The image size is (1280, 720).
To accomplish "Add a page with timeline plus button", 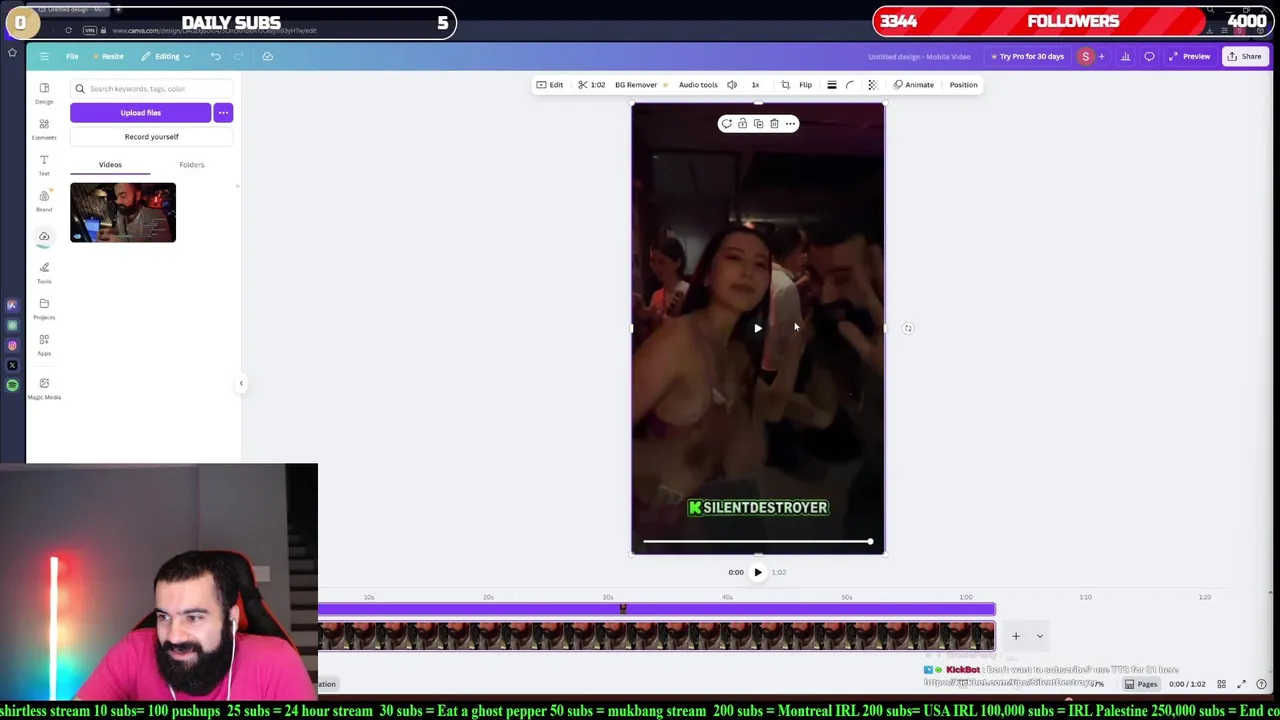I will click(1015, 636).
